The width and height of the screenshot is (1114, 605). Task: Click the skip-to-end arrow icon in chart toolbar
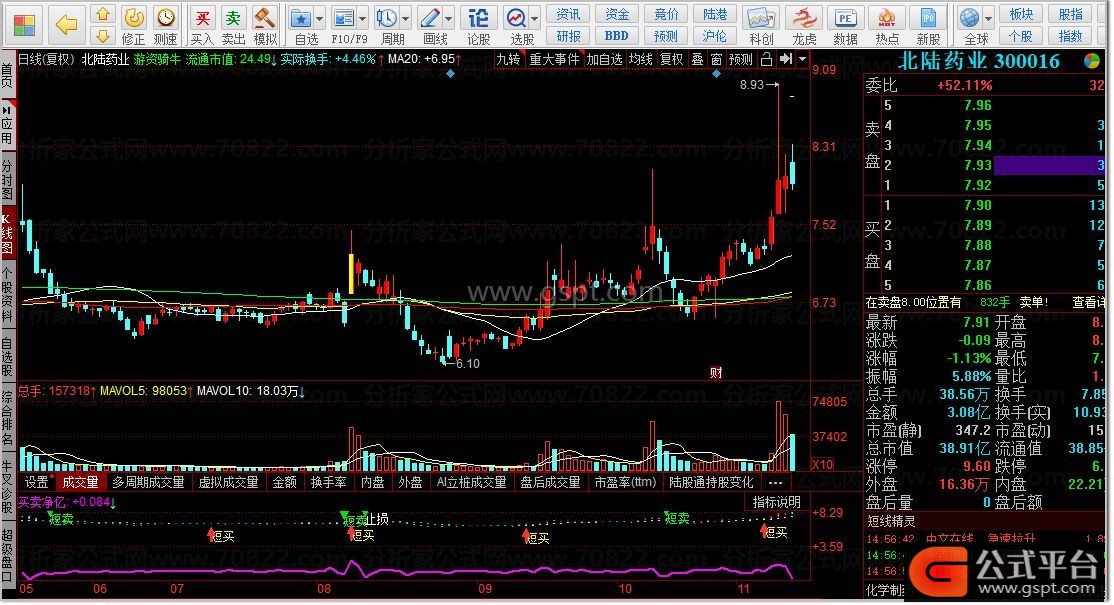click(x=785, y=59)
